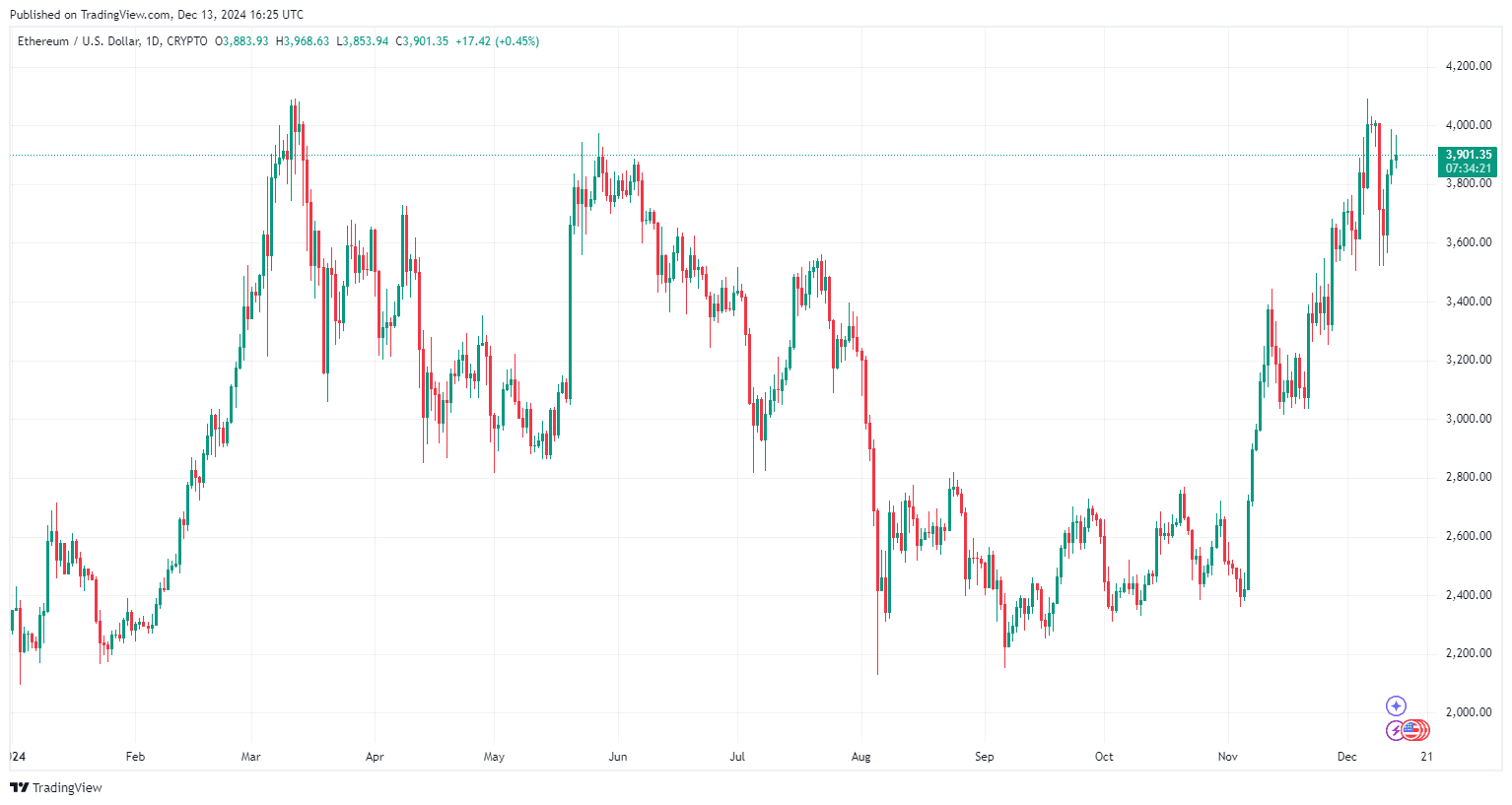This screenshot has width=1512, height=805.
Task: Click the 4,200.00 price axis label
Action: (1469, 66)
